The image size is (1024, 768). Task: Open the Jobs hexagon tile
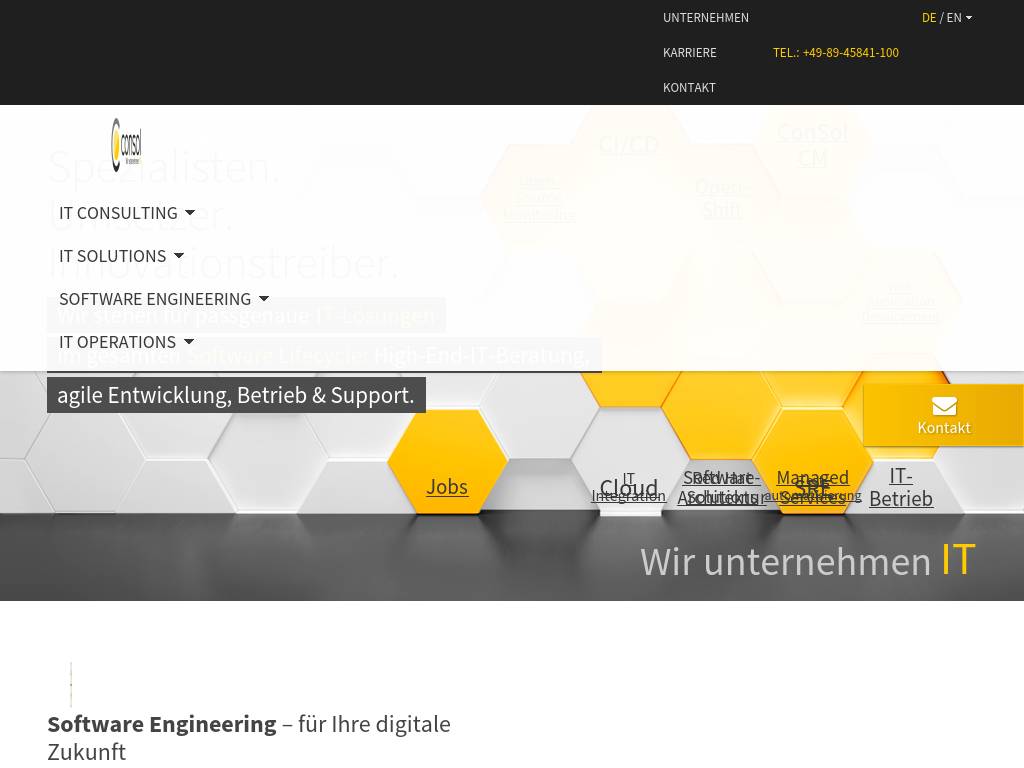(x=447, y=487)
